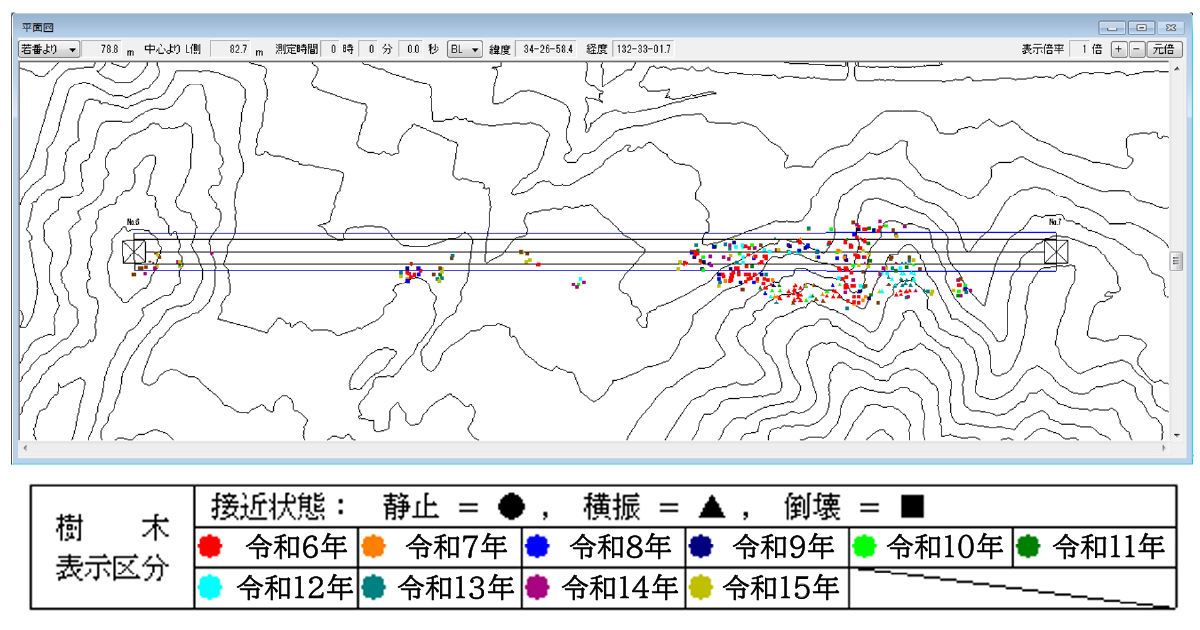Click the red 令和6年 legend swatch
Screen dimensions: 1200x630
coord(209,547)
